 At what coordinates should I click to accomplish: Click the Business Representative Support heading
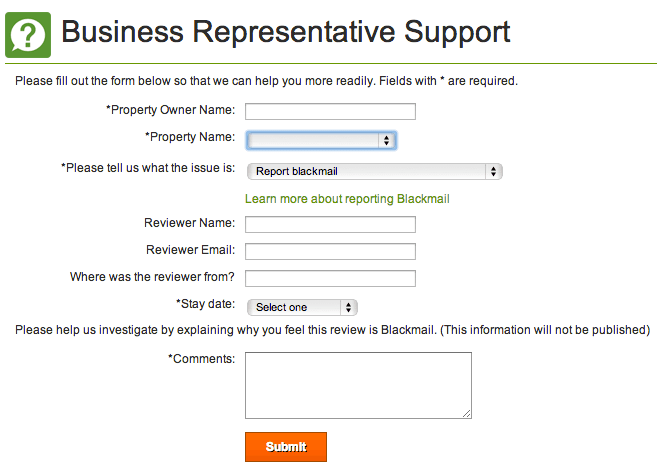286,32
